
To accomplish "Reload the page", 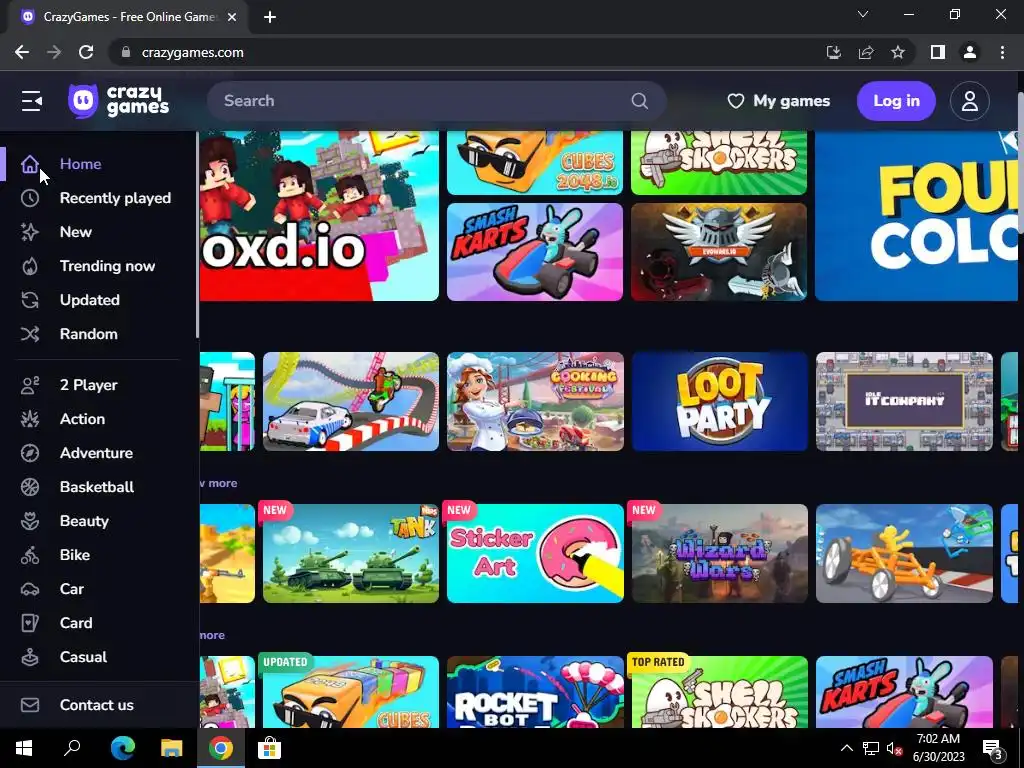I will tap(86, 52).
